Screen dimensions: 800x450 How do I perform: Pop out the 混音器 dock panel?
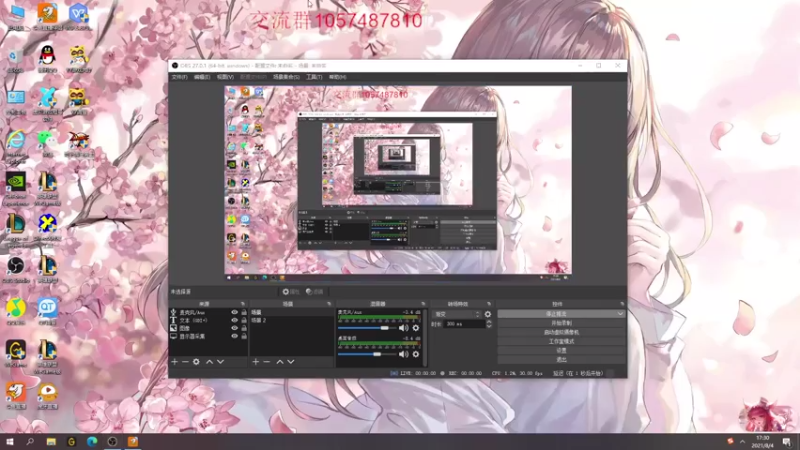click(423, 304)
